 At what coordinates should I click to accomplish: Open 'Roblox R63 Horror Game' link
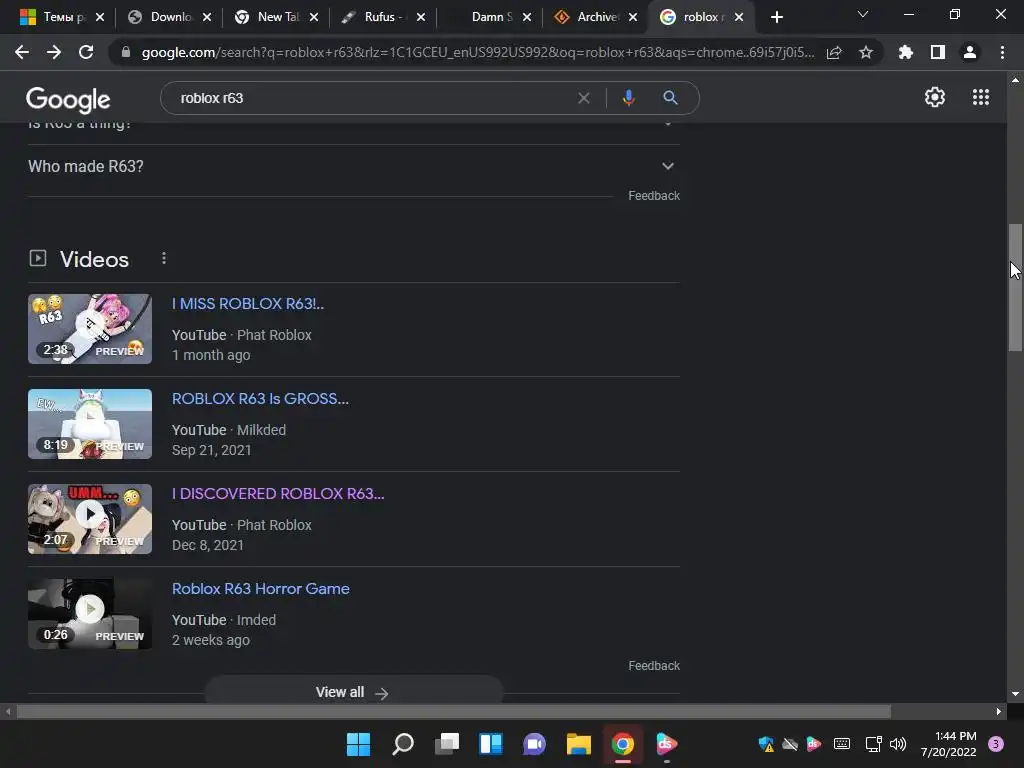pos(261,589)
